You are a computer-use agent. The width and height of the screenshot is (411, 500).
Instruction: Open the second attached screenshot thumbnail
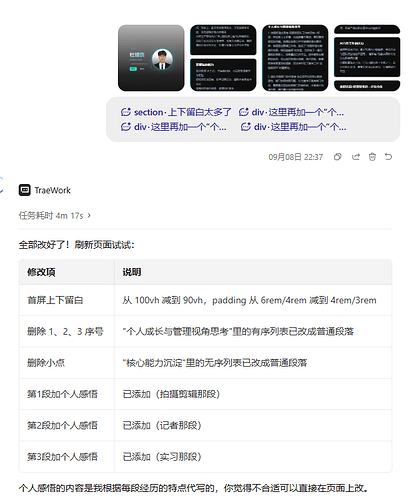point(223,58)
